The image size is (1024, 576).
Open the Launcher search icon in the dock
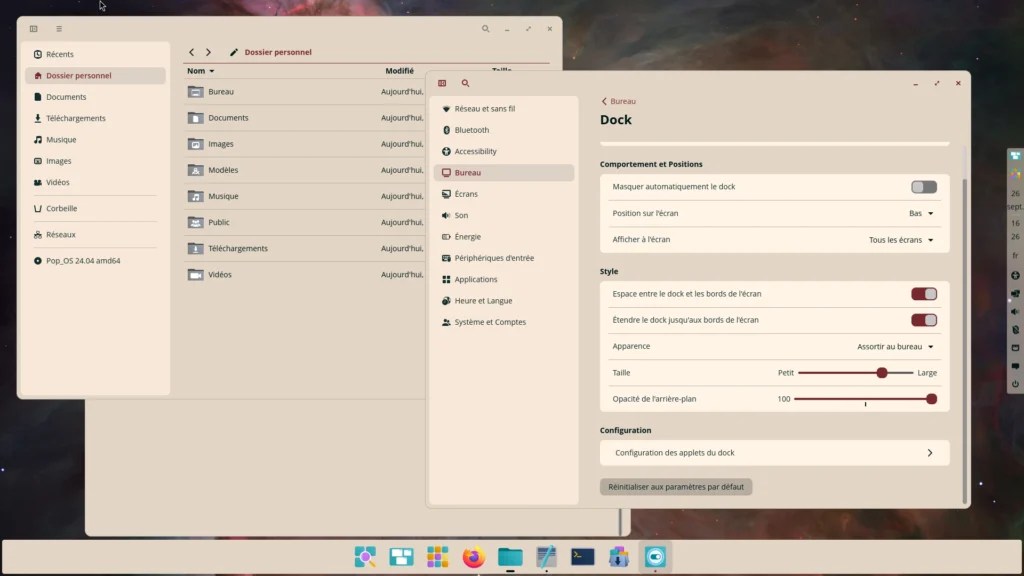click(365, 556)
